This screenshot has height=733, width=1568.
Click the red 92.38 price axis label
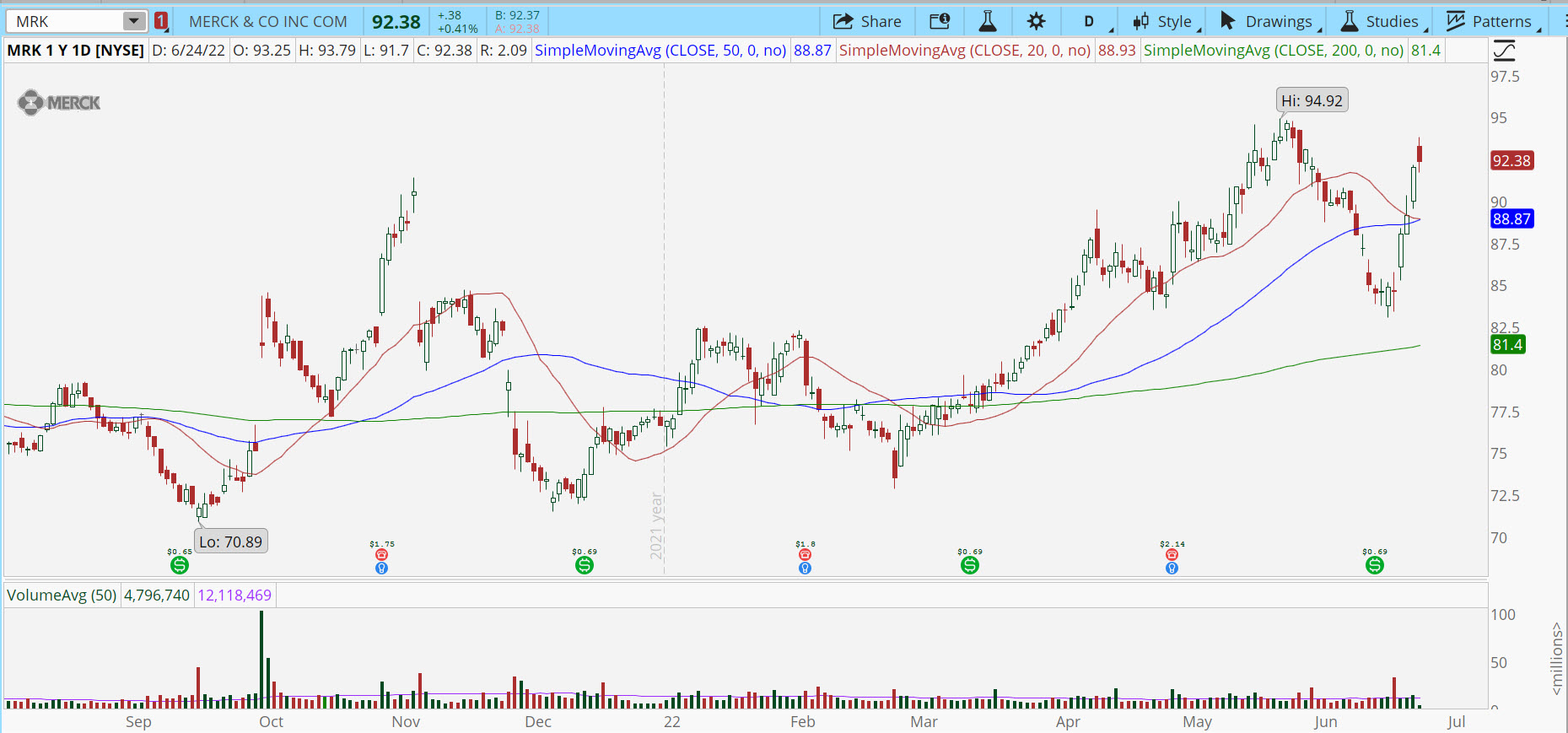click(1511, 160)
